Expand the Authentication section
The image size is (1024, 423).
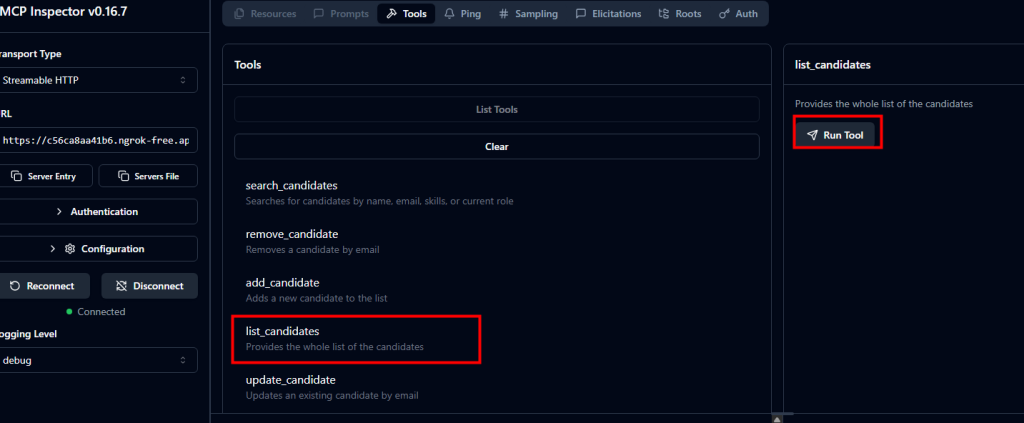(x=98, y=212)
